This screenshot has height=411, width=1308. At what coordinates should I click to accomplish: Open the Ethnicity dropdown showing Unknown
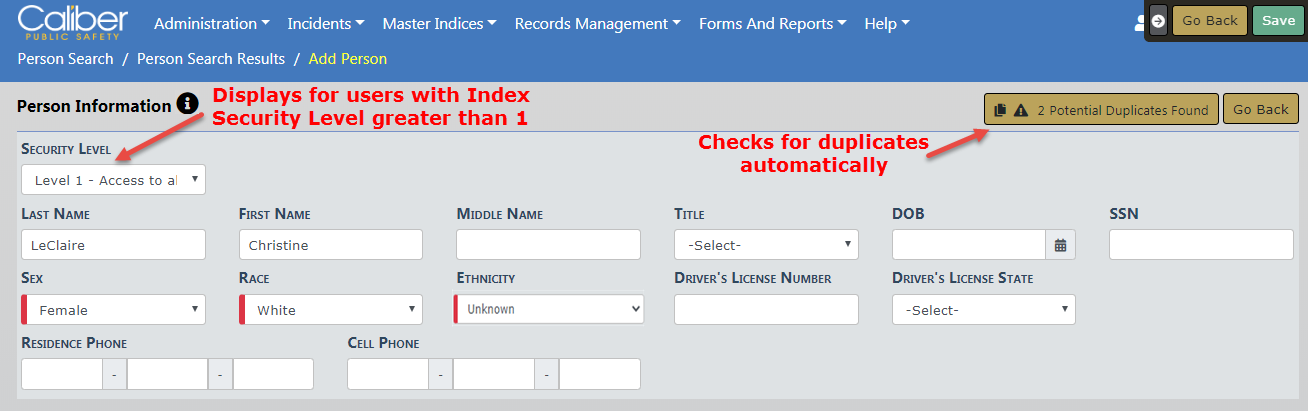(550, 310)
